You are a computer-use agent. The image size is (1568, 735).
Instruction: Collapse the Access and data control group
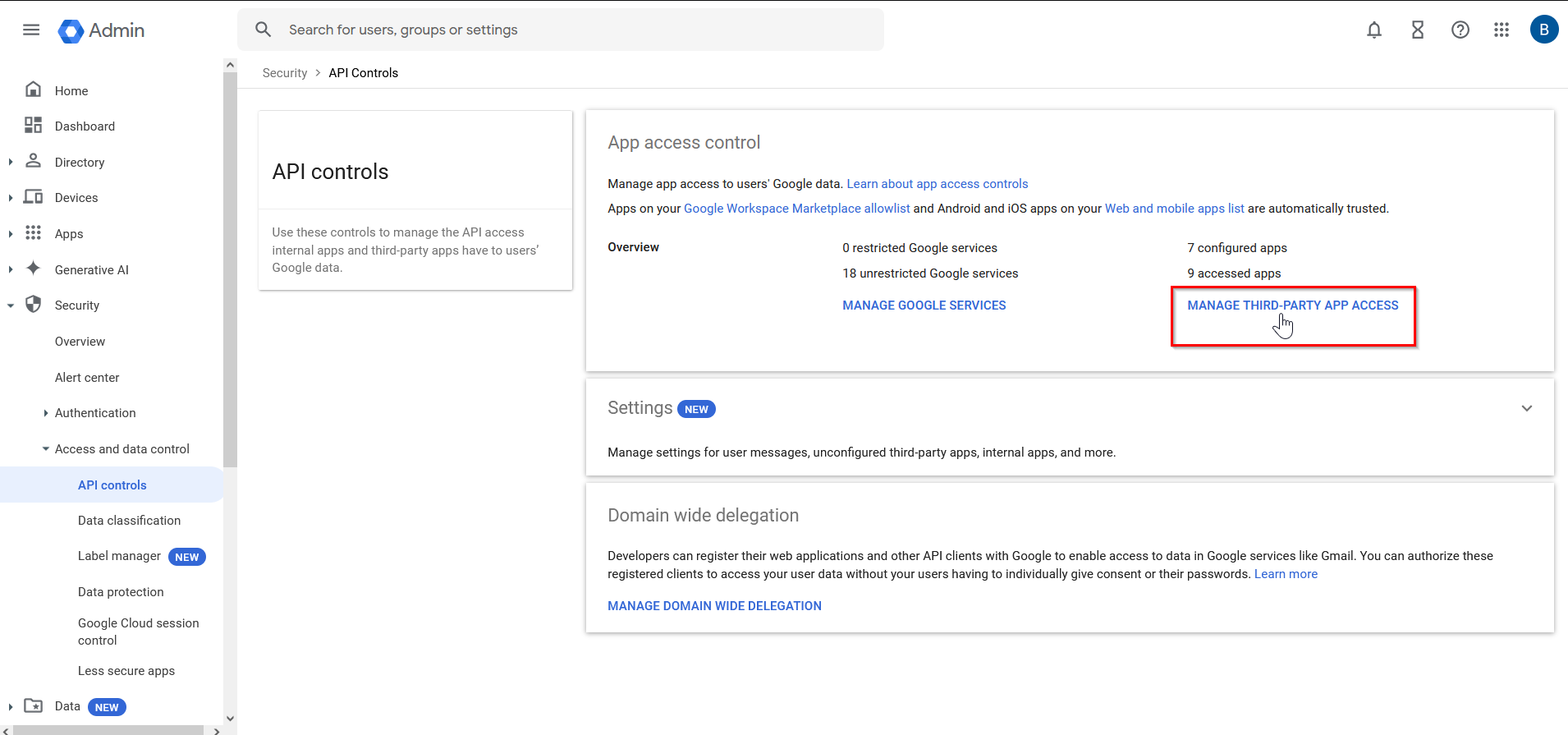(x=46, y=449)
